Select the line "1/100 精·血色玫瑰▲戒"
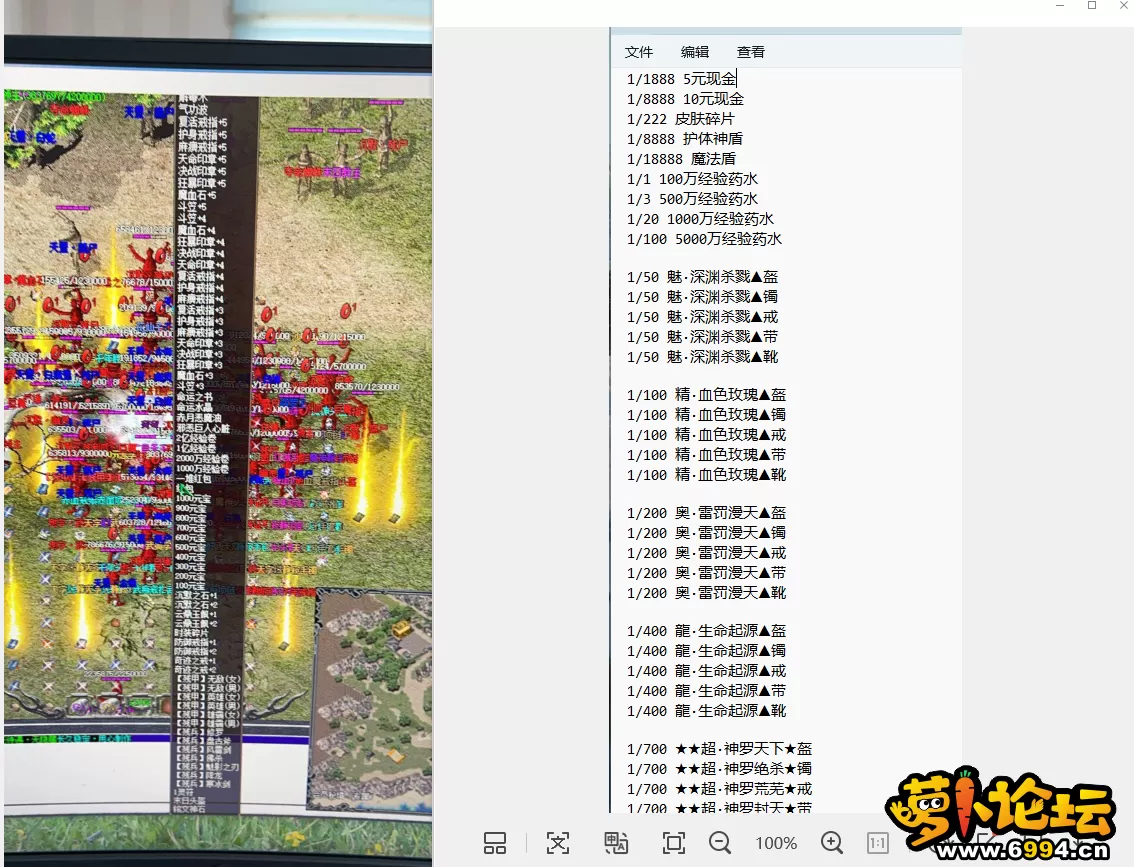The width and height of the screenshot is (1134, 867). 707,435
